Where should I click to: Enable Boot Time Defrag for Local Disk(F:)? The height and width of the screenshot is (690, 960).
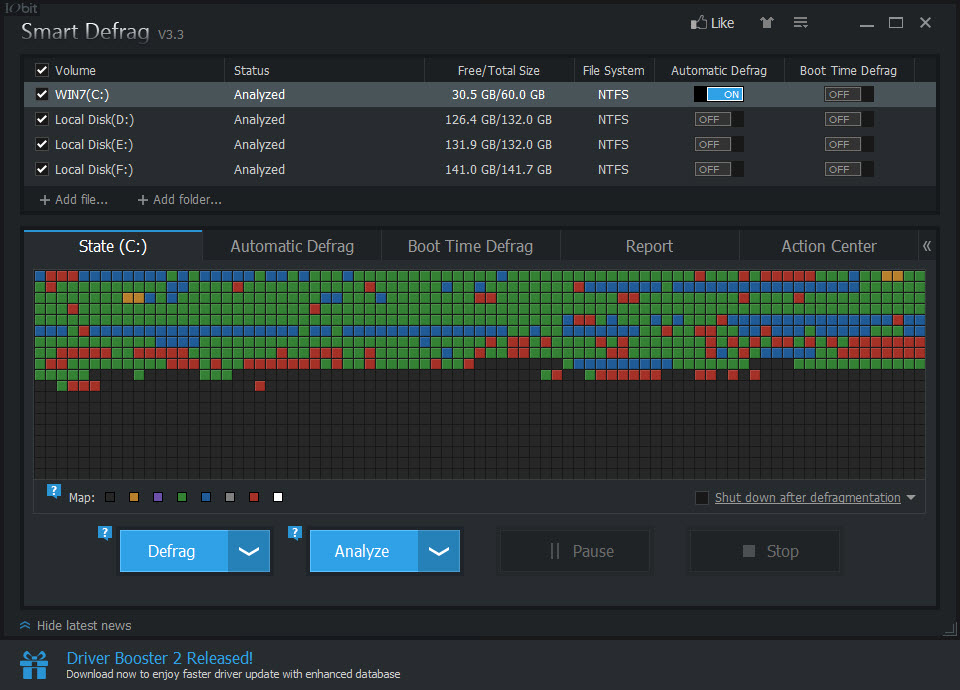tap(849, 170)
